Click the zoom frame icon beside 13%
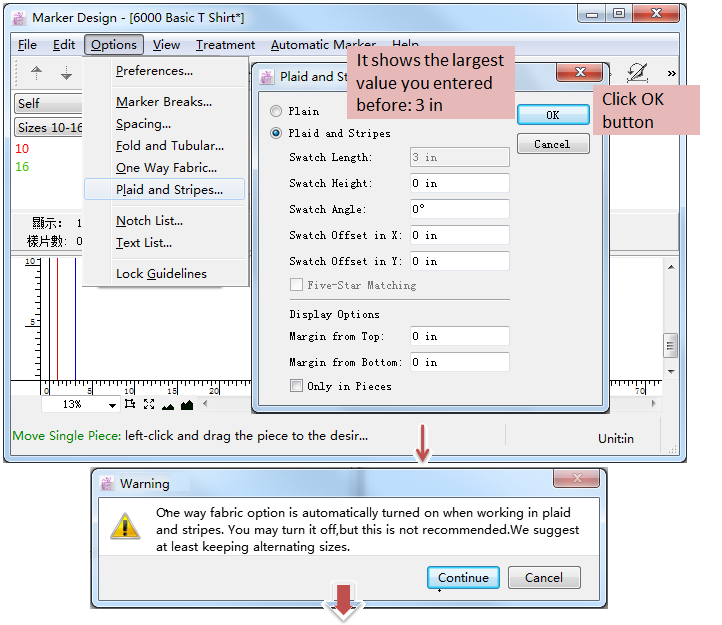This screenshot has width=722, height=625. 130,404
